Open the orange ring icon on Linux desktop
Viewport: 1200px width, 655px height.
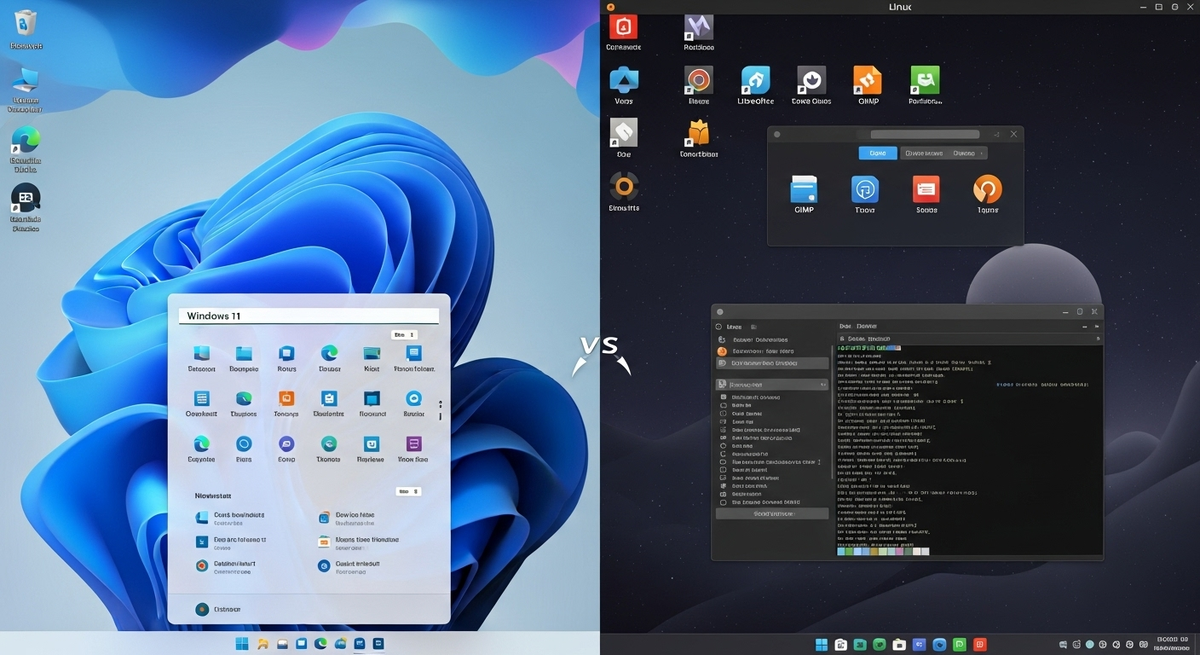point(624,186)
